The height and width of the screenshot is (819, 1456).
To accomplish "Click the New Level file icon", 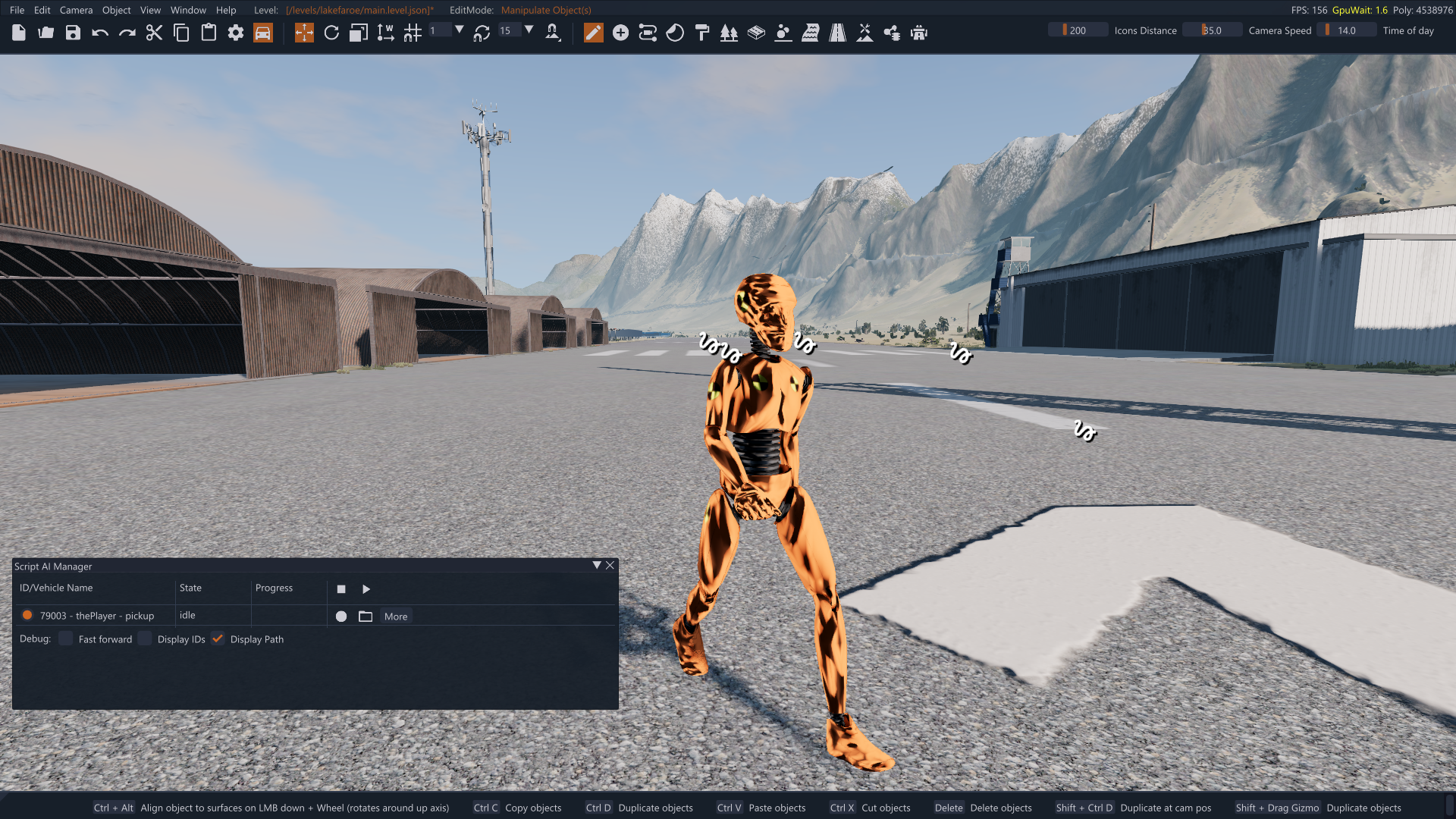I will (x=19, y=33).
